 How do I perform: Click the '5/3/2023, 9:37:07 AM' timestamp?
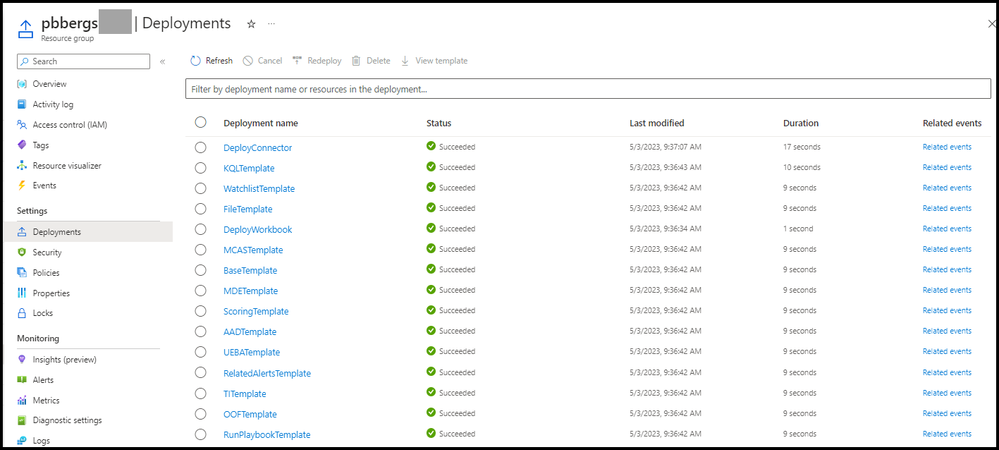point(665,147)
